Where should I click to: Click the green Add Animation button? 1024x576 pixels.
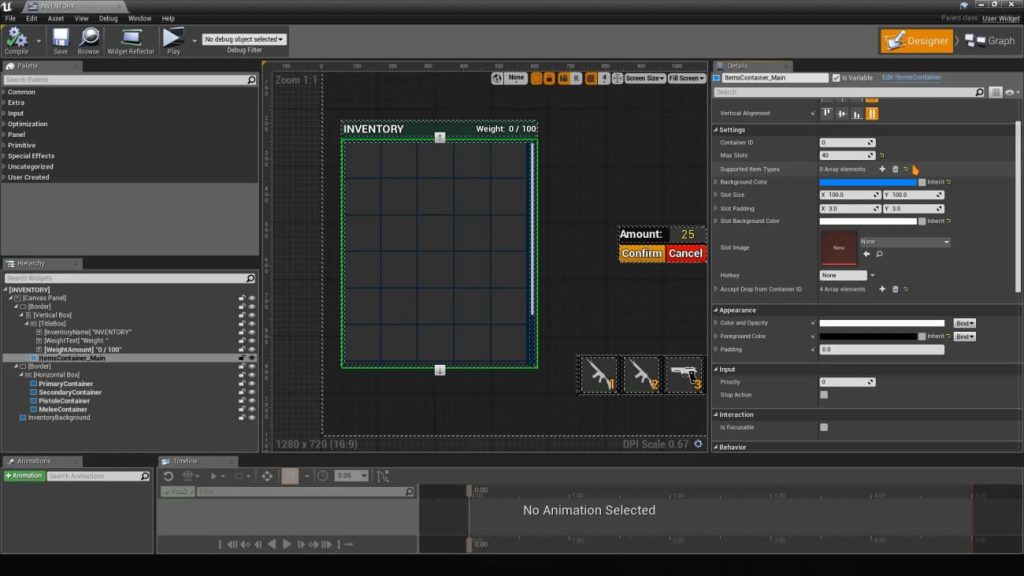24,476
